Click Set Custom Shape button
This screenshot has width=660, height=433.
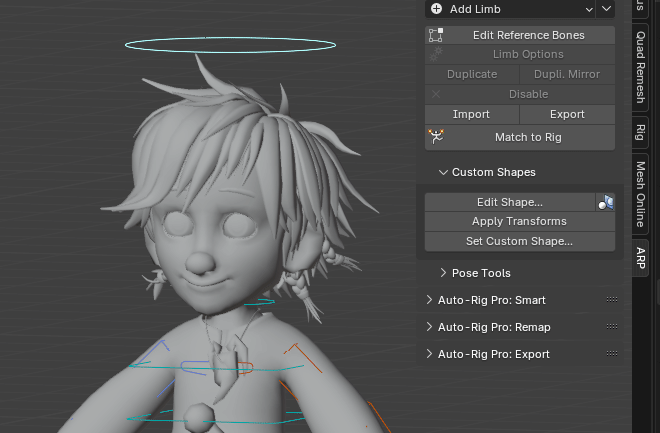click(519, 241)
